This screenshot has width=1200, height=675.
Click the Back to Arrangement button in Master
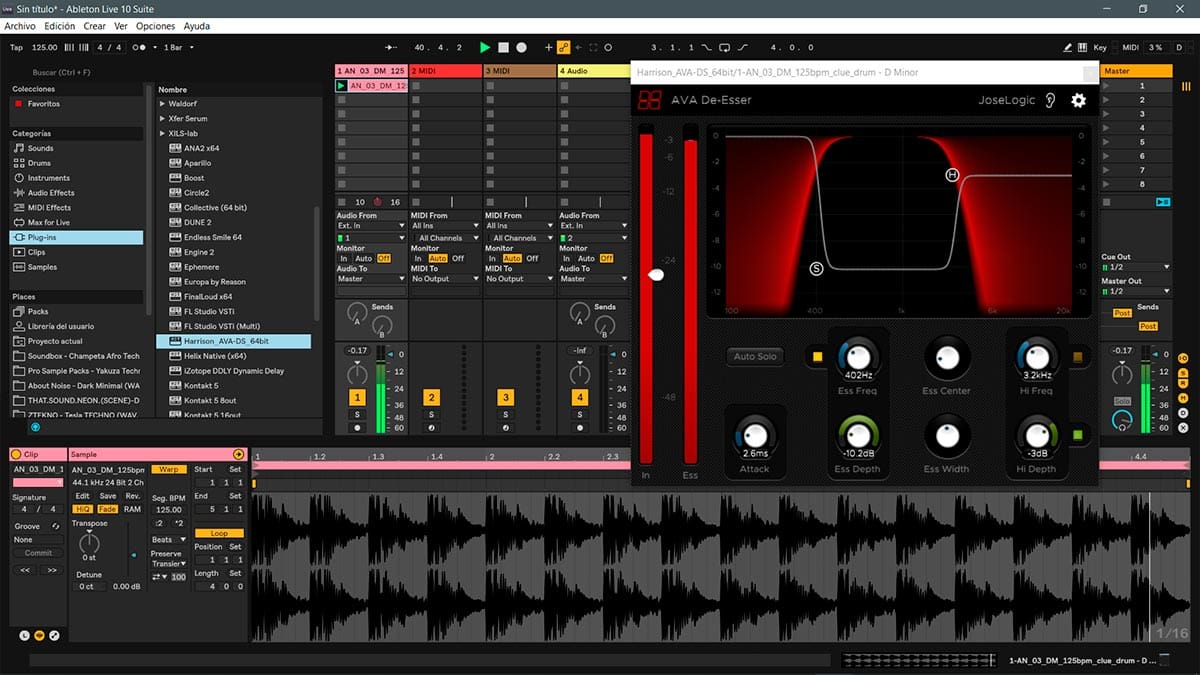point(1163,202)
